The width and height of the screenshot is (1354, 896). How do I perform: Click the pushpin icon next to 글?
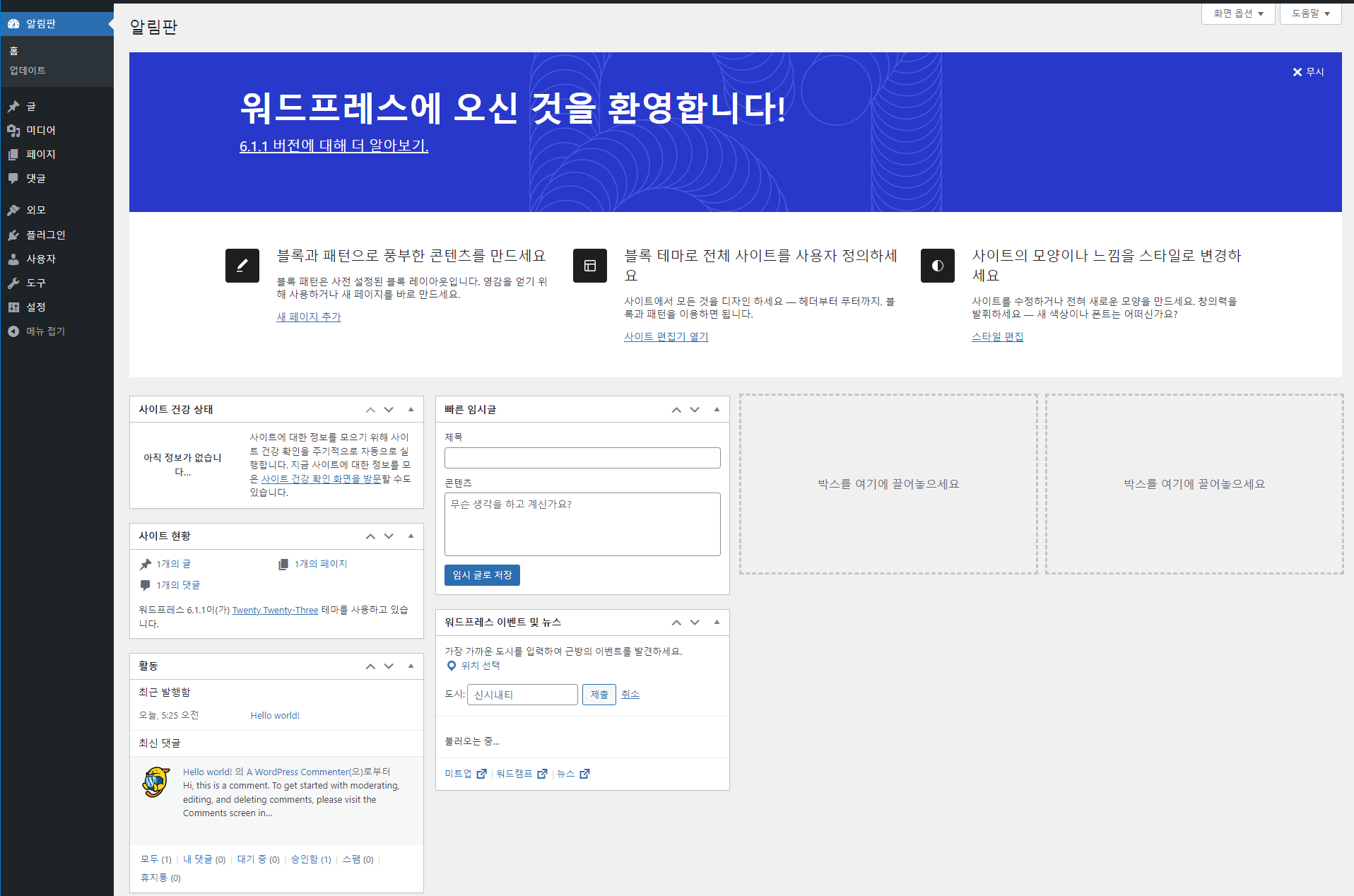point(13,107)
